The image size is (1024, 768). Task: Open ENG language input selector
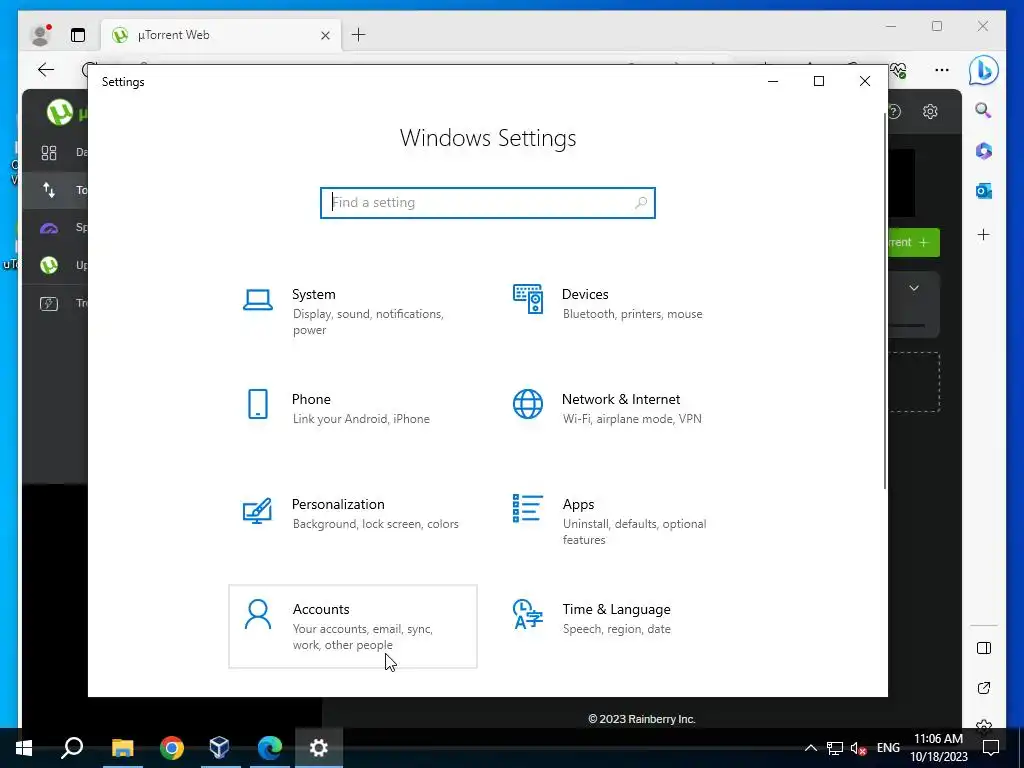coord(888,748)
